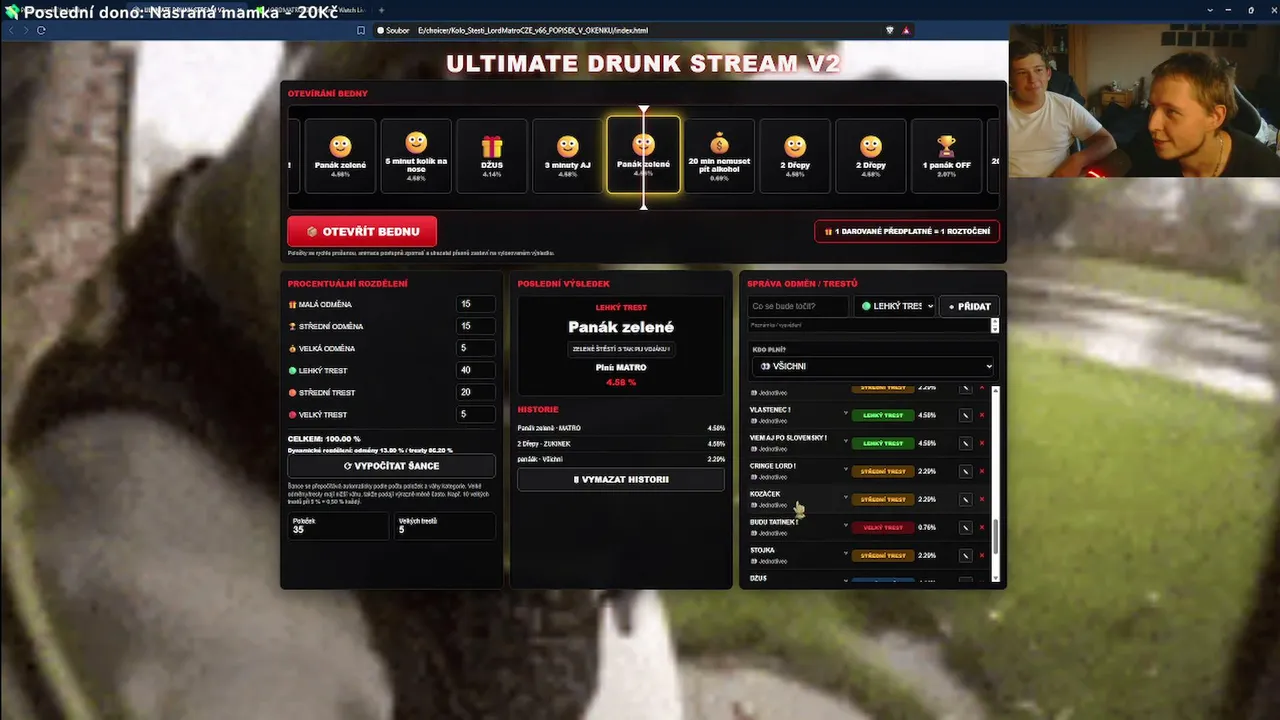Expand the KOZÁČEK row chevron
Viewport: 1280px width, 720px height.
point(845,498)
